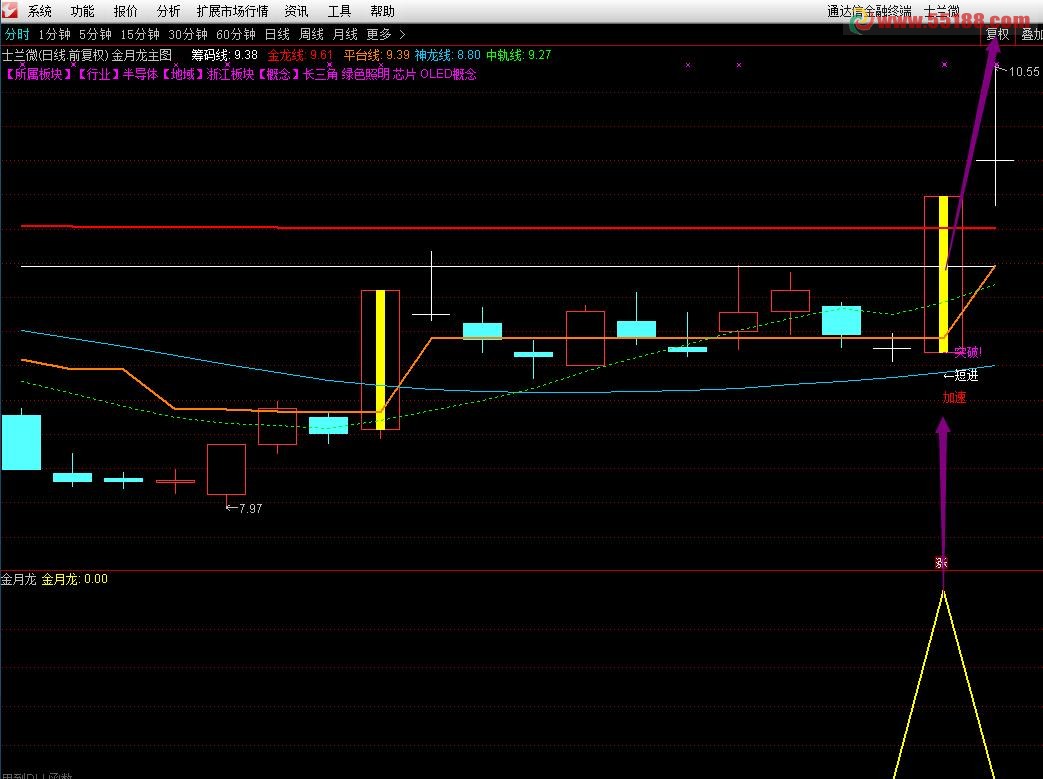Click the 涨 signal icon marker

(940, 563)
